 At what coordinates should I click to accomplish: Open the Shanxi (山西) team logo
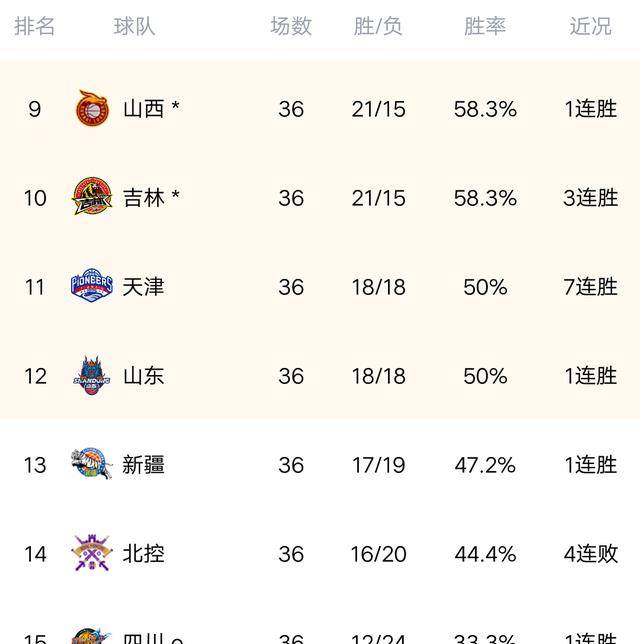(x=92, y=108)
